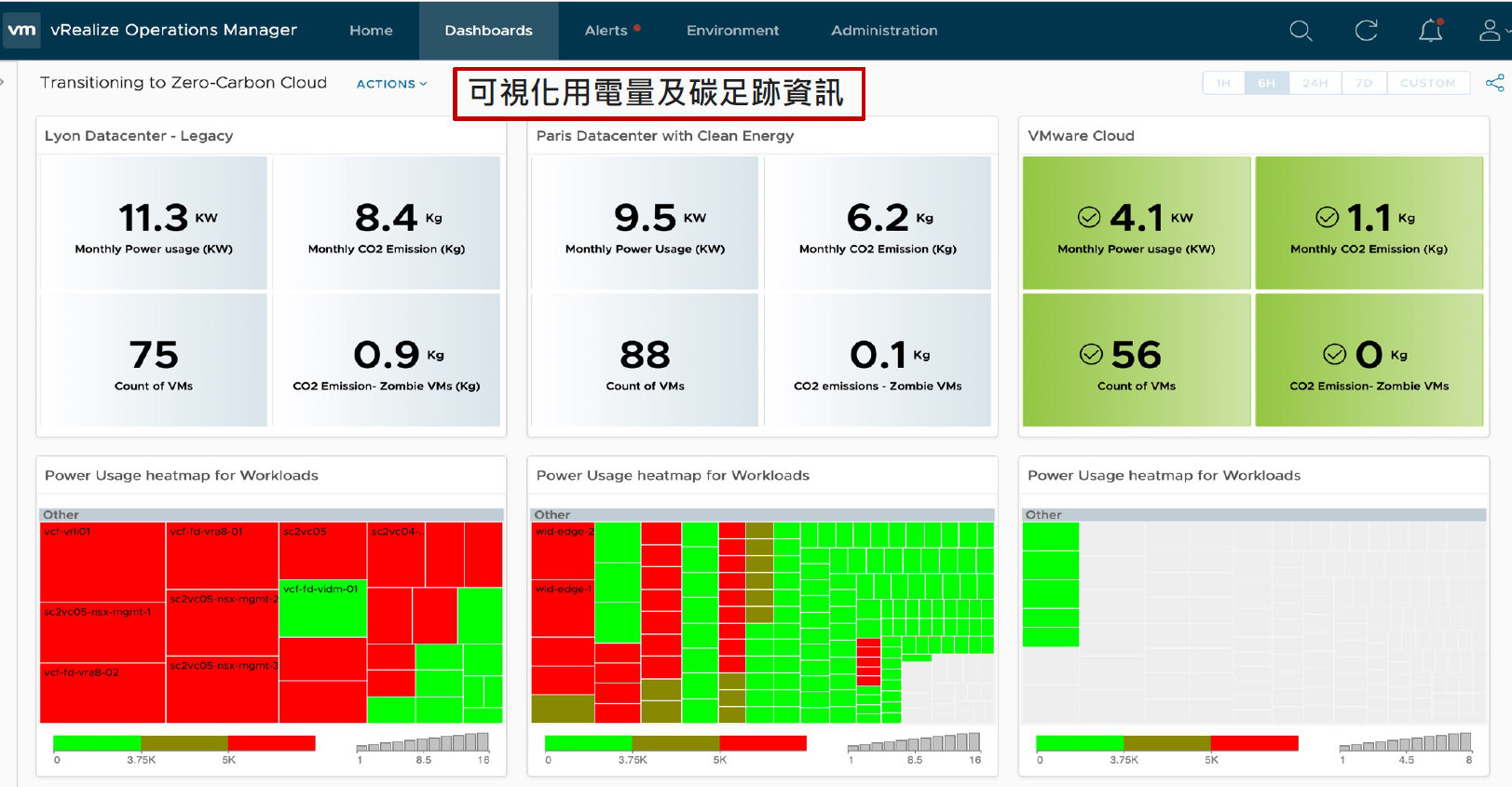Click VMware Cloud heatmap Other header

click(1254, 514)
